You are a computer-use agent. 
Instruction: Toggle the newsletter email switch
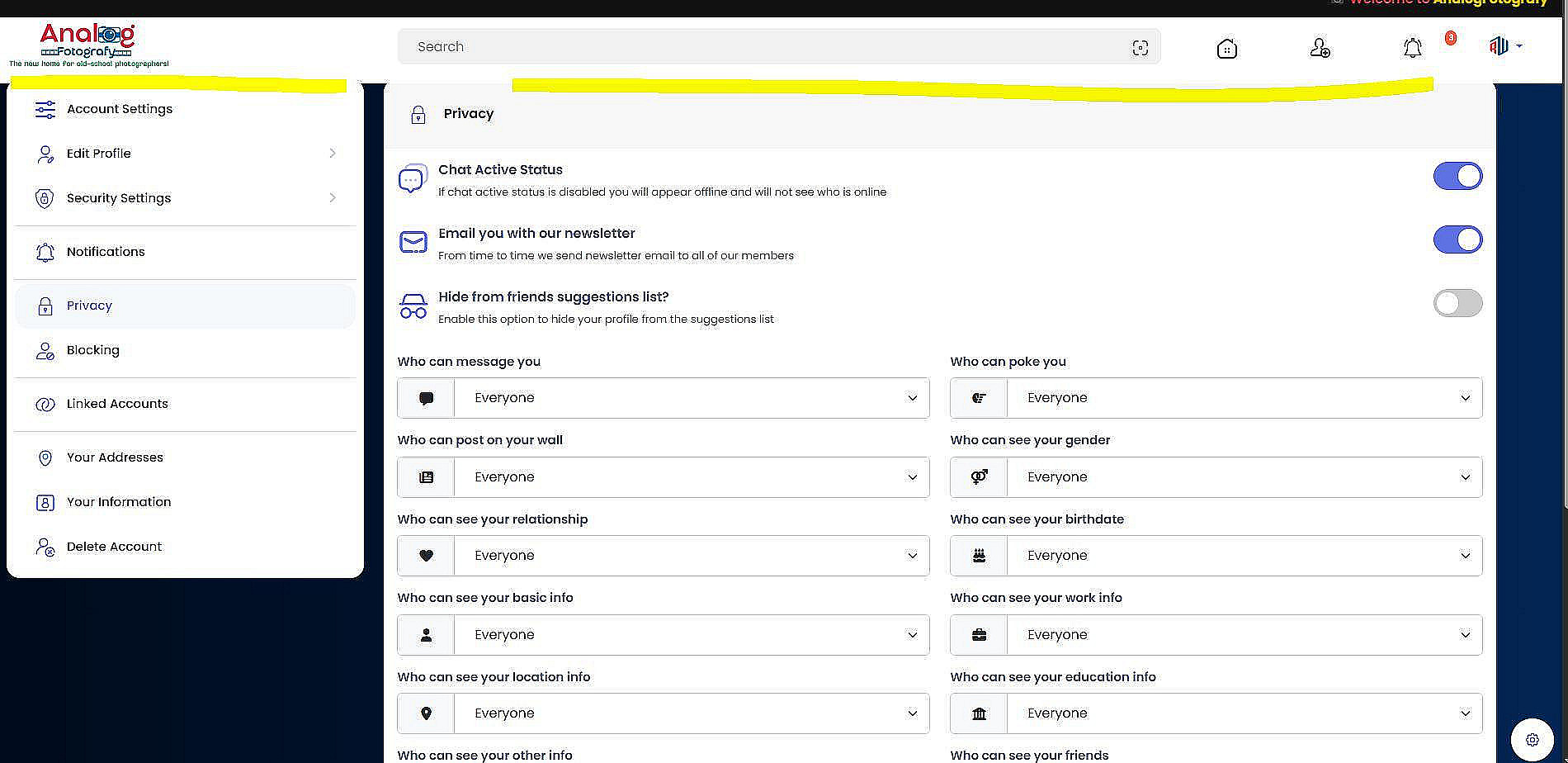point(1457,239)
